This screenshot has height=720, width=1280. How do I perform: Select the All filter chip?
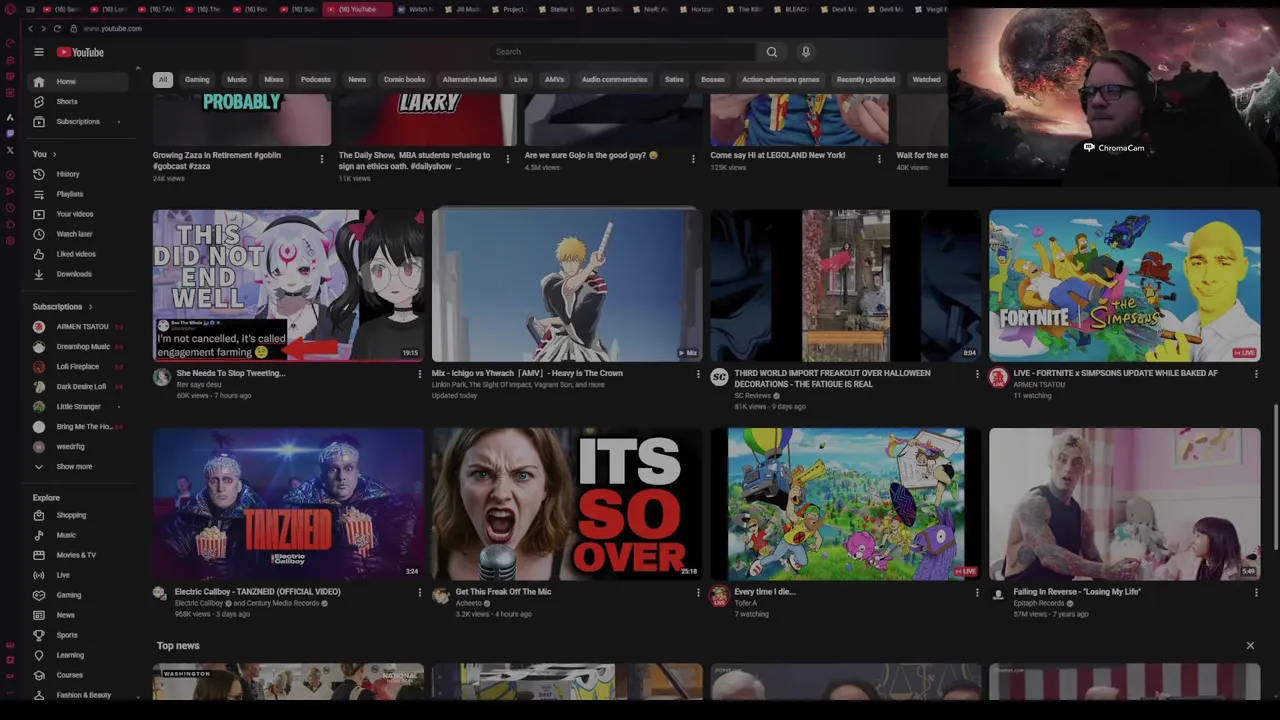[162, 80]
